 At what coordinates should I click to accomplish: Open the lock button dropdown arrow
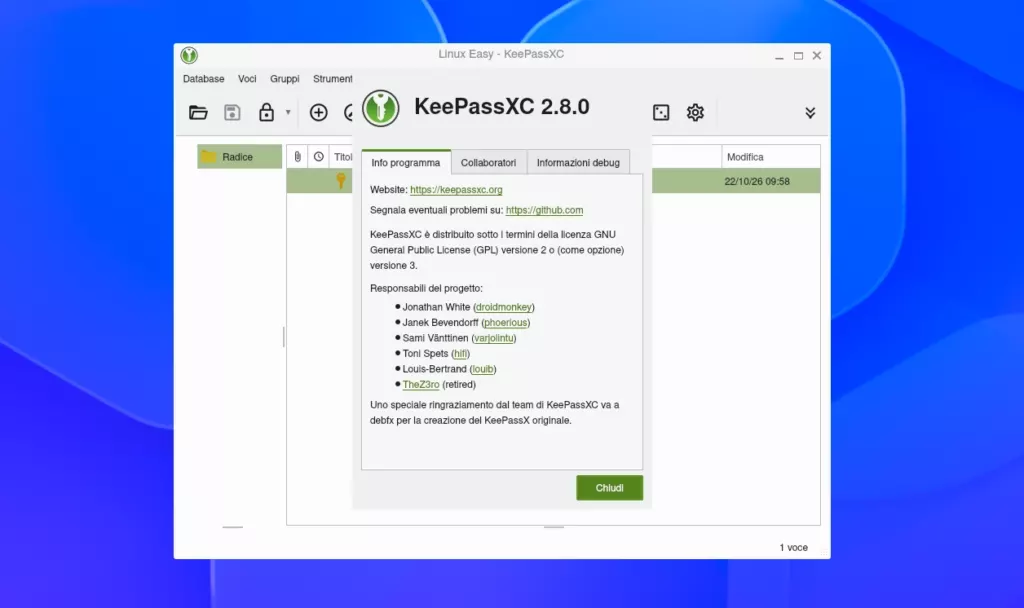click(288, 112)
